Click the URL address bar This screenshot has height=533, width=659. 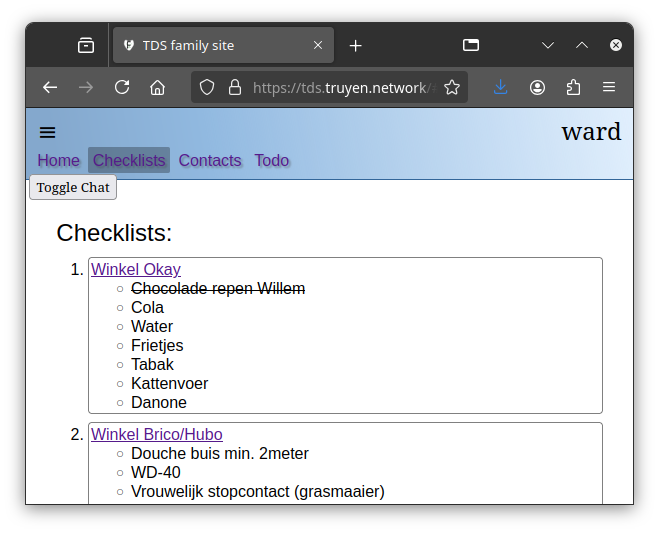[x=340, y=87]
